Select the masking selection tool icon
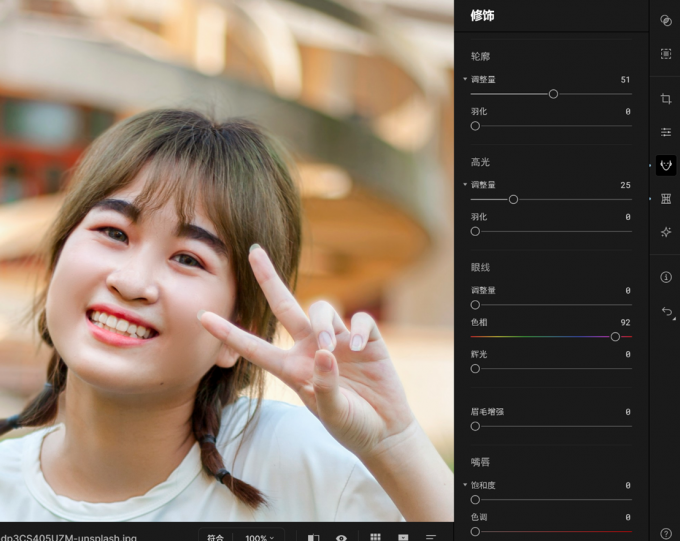The image size is (680, 541). tap(666, 54)
